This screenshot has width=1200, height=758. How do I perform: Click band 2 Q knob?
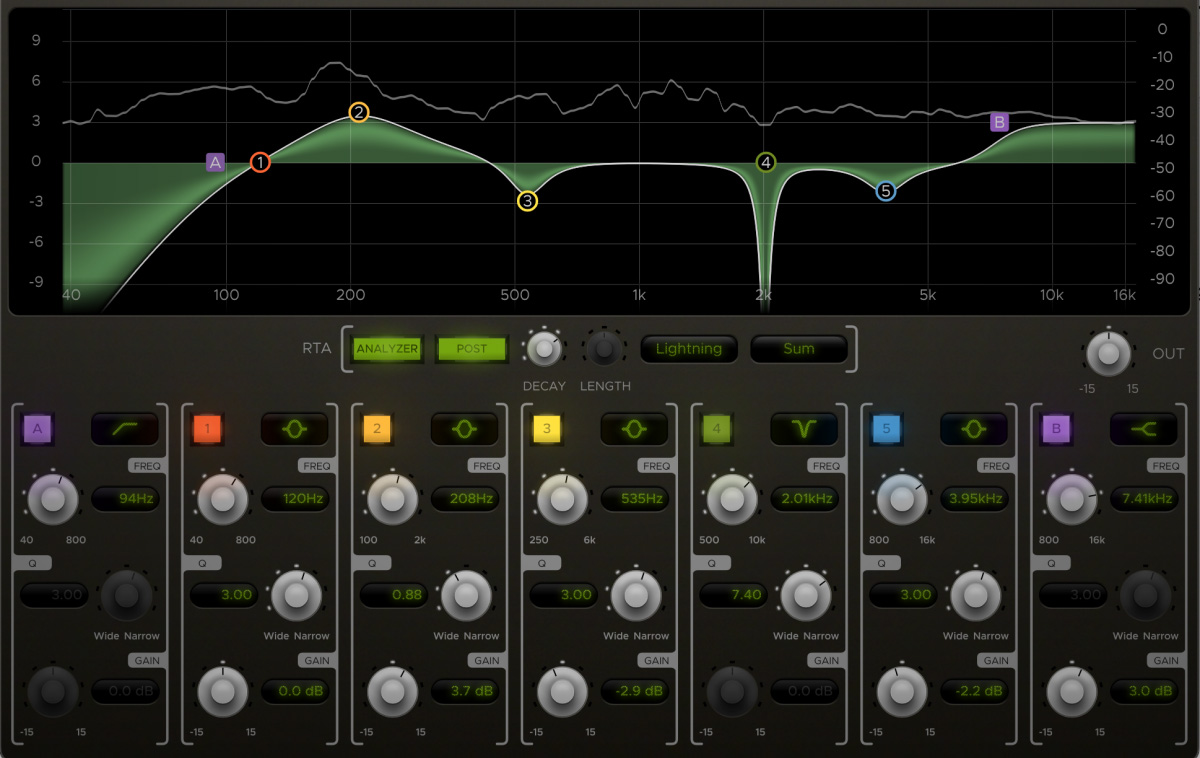click(466, 595)
